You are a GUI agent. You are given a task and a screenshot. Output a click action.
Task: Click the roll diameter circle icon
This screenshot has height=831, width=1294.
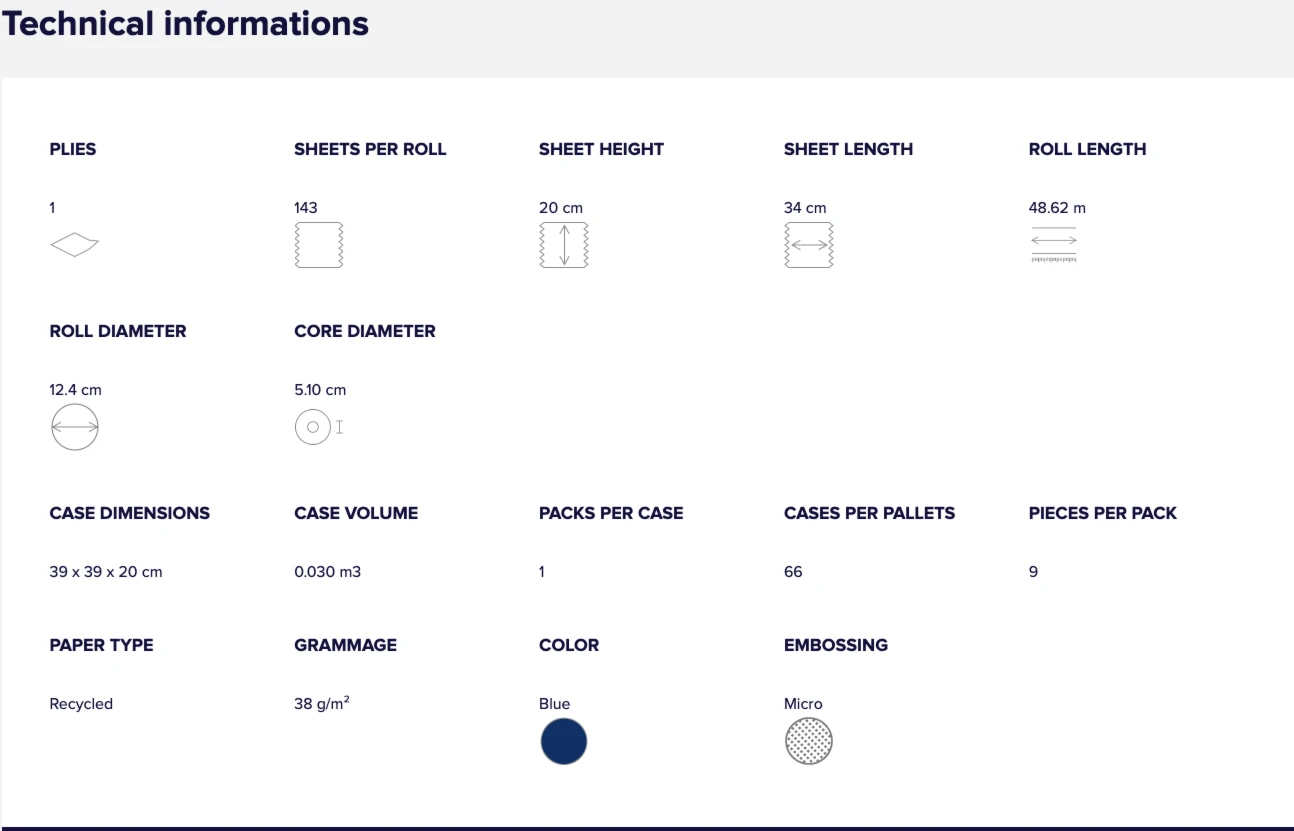click(x=75, y=427)
